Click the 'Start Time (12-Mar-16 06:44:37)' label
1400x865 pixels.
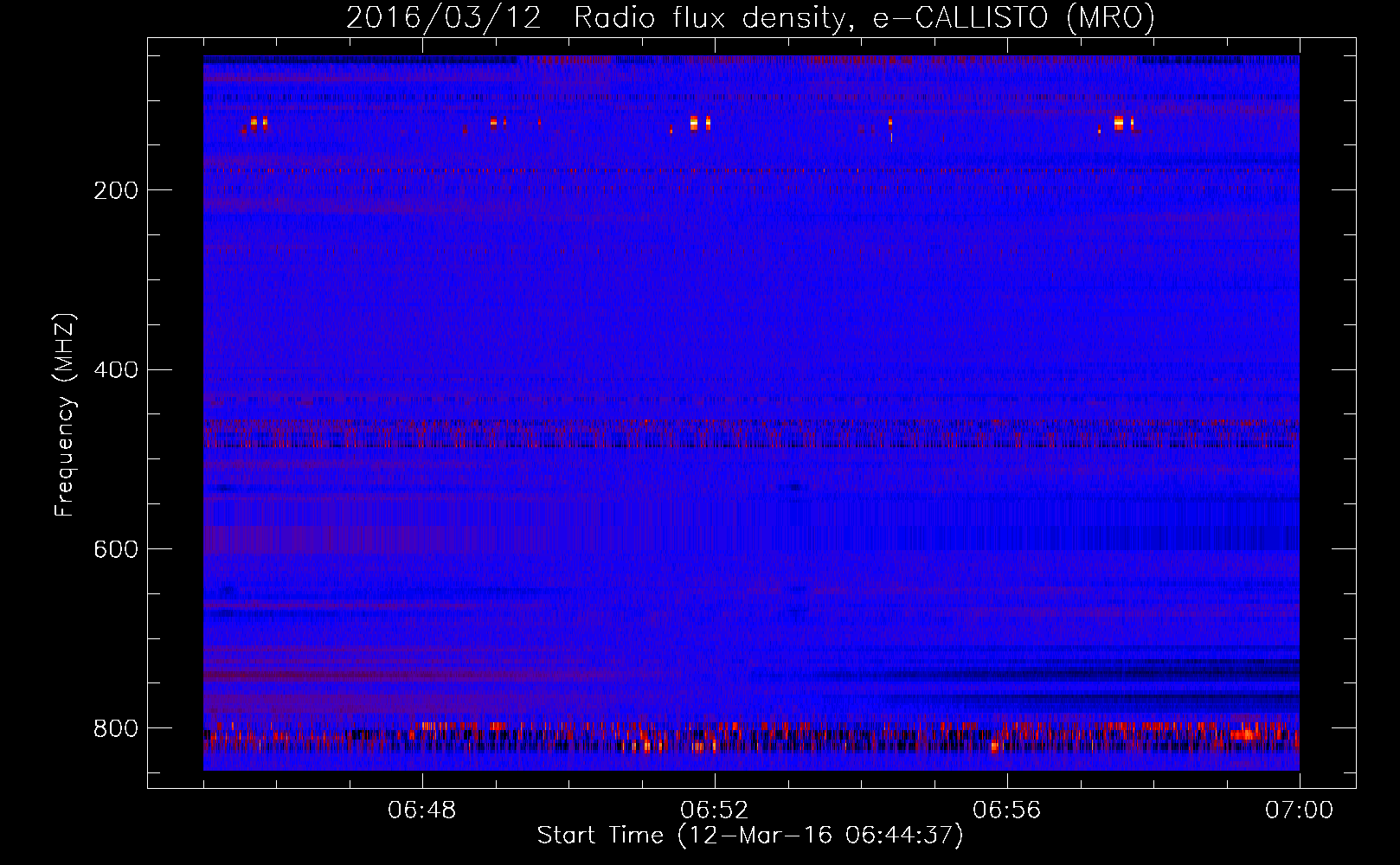pyautogui.click(x=750, y=836)
